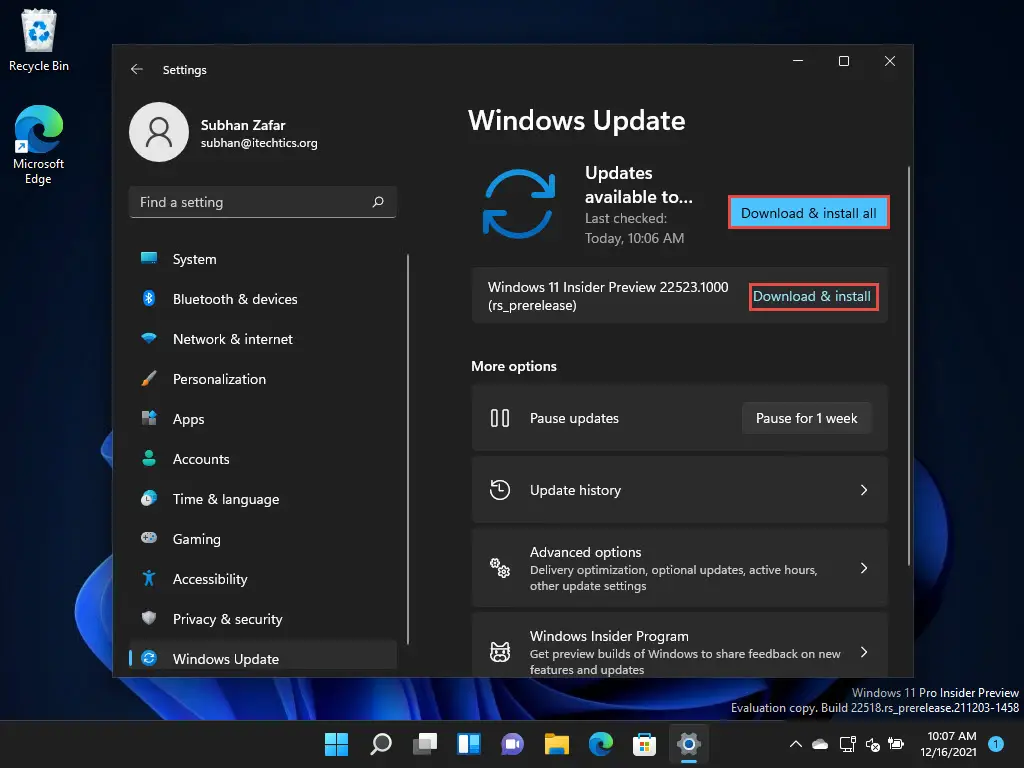This screenshot has height=768, width=1024.
Task: Click Download & install for Insider Preview
Action: [812, 296]
